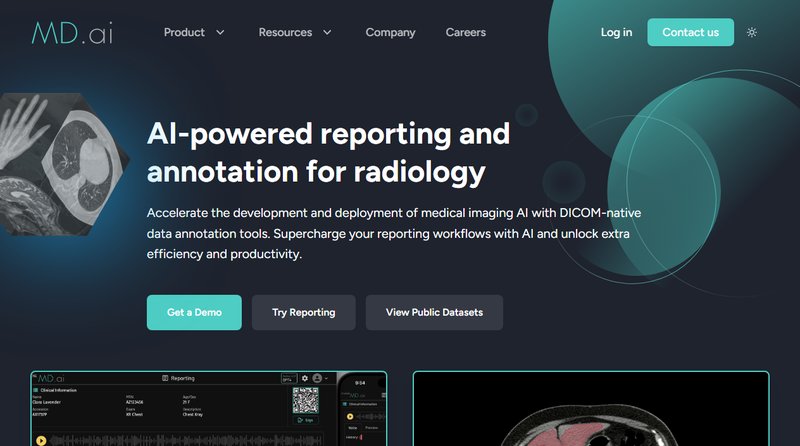The width and height of the screenshot is (800, 446).
Task: Click the Try Reporting button
Action: pyautogui.click(x=303, y=312)
